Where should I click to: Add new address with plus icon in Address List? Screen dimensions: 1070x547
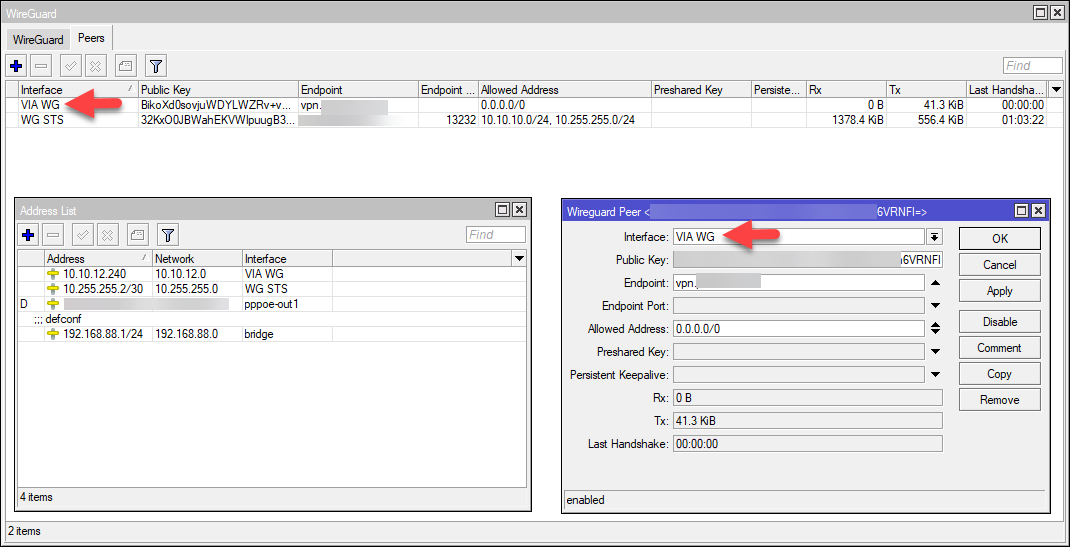click(28, 235)
